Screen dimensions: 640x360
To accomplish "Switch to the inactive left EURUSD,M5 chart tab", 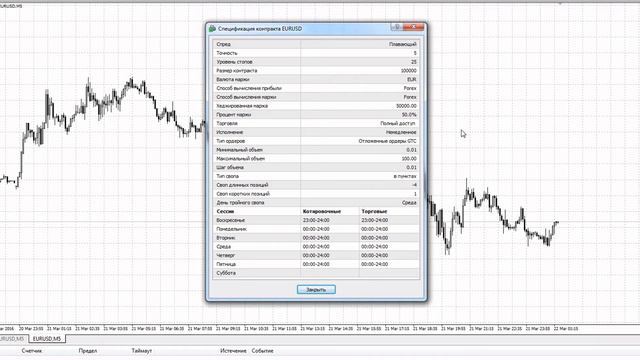I will tap(13, 339).
